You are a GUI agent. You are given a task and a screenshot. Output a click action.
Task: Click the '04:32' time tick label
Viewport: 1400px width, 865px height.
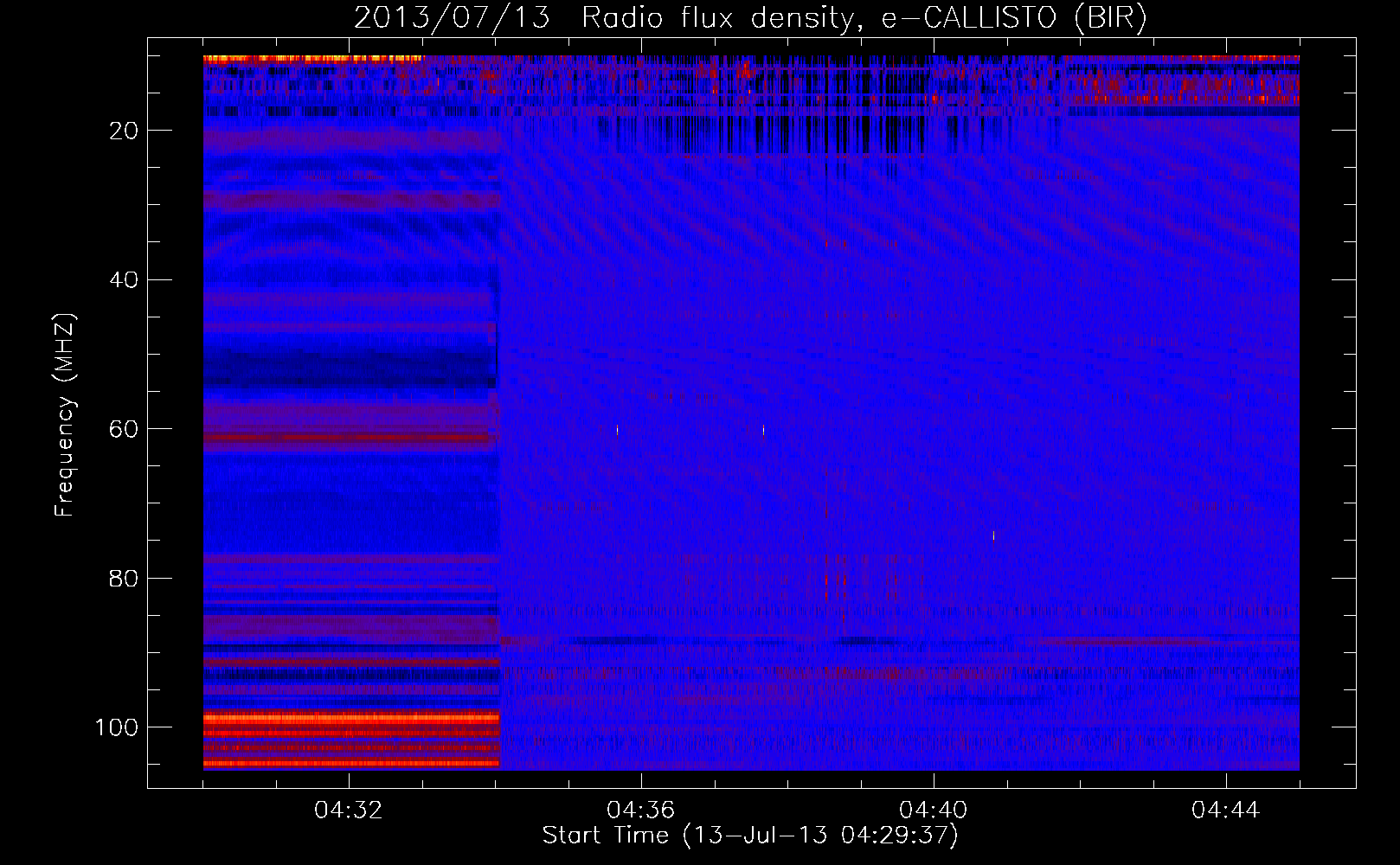click(x=349, y=811)
